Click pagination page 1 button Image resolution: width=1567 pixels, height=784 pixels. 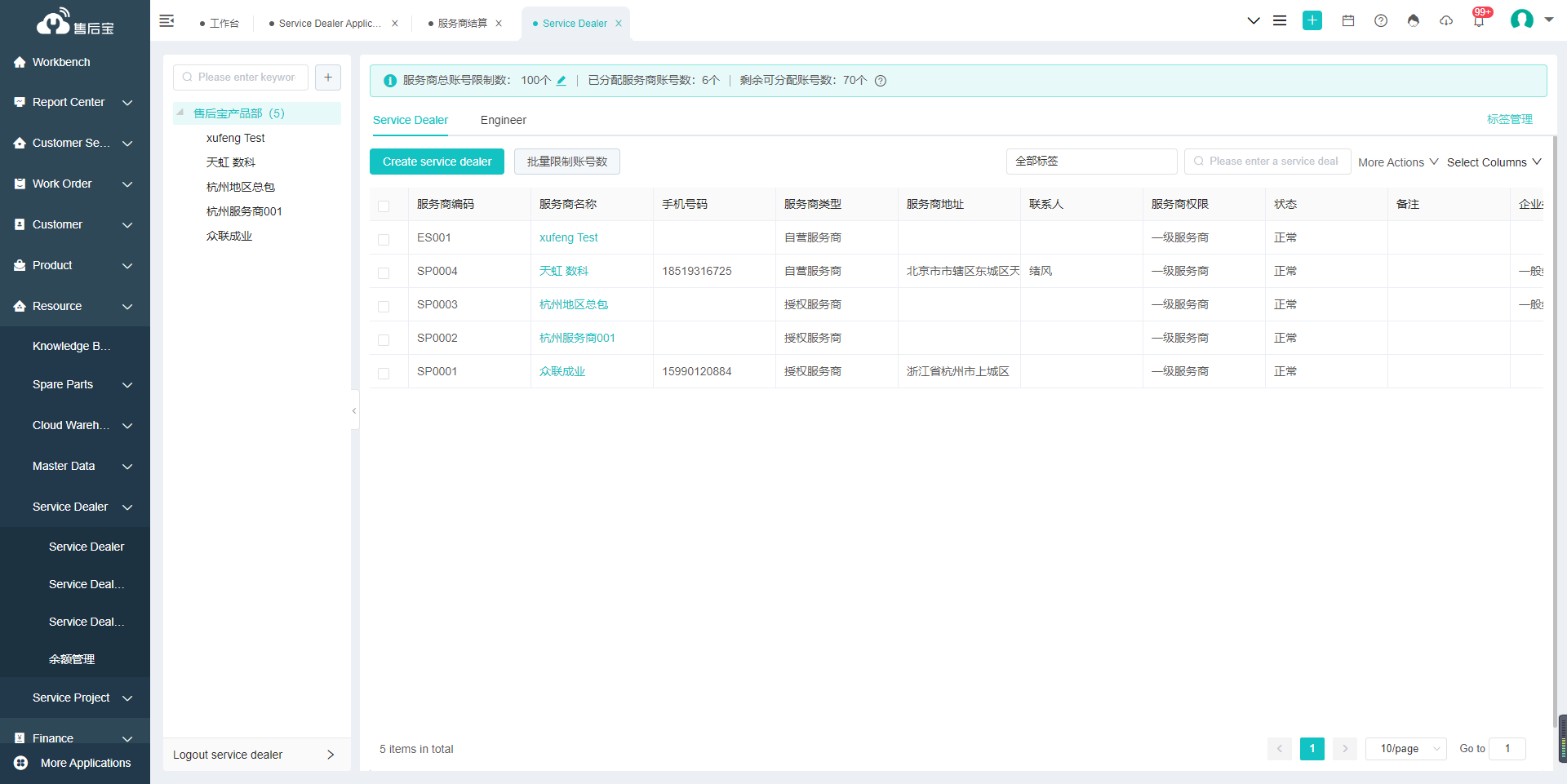coord(1312,749)
